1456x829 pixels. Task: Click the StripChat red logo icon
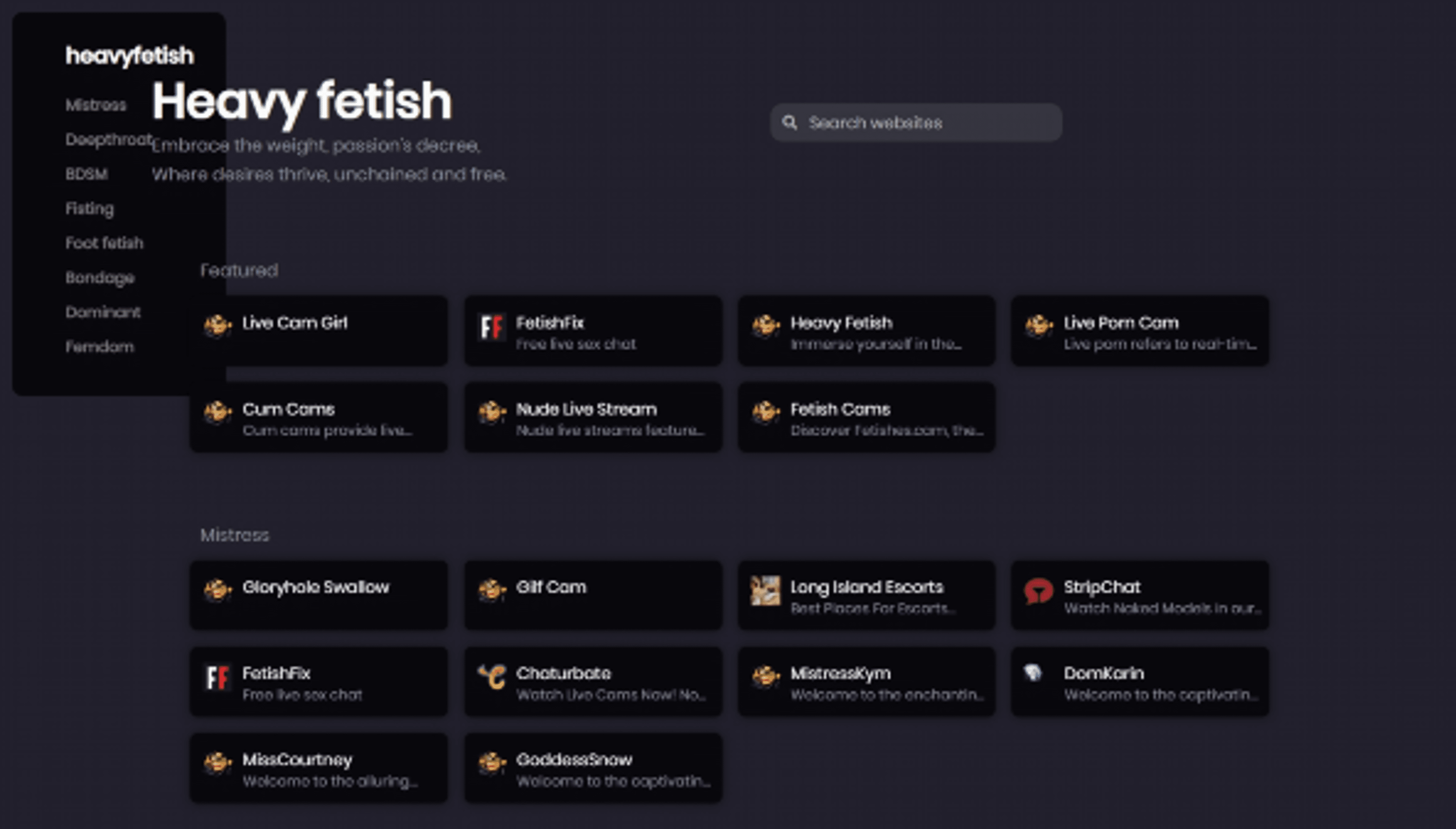click(1039, 592)
